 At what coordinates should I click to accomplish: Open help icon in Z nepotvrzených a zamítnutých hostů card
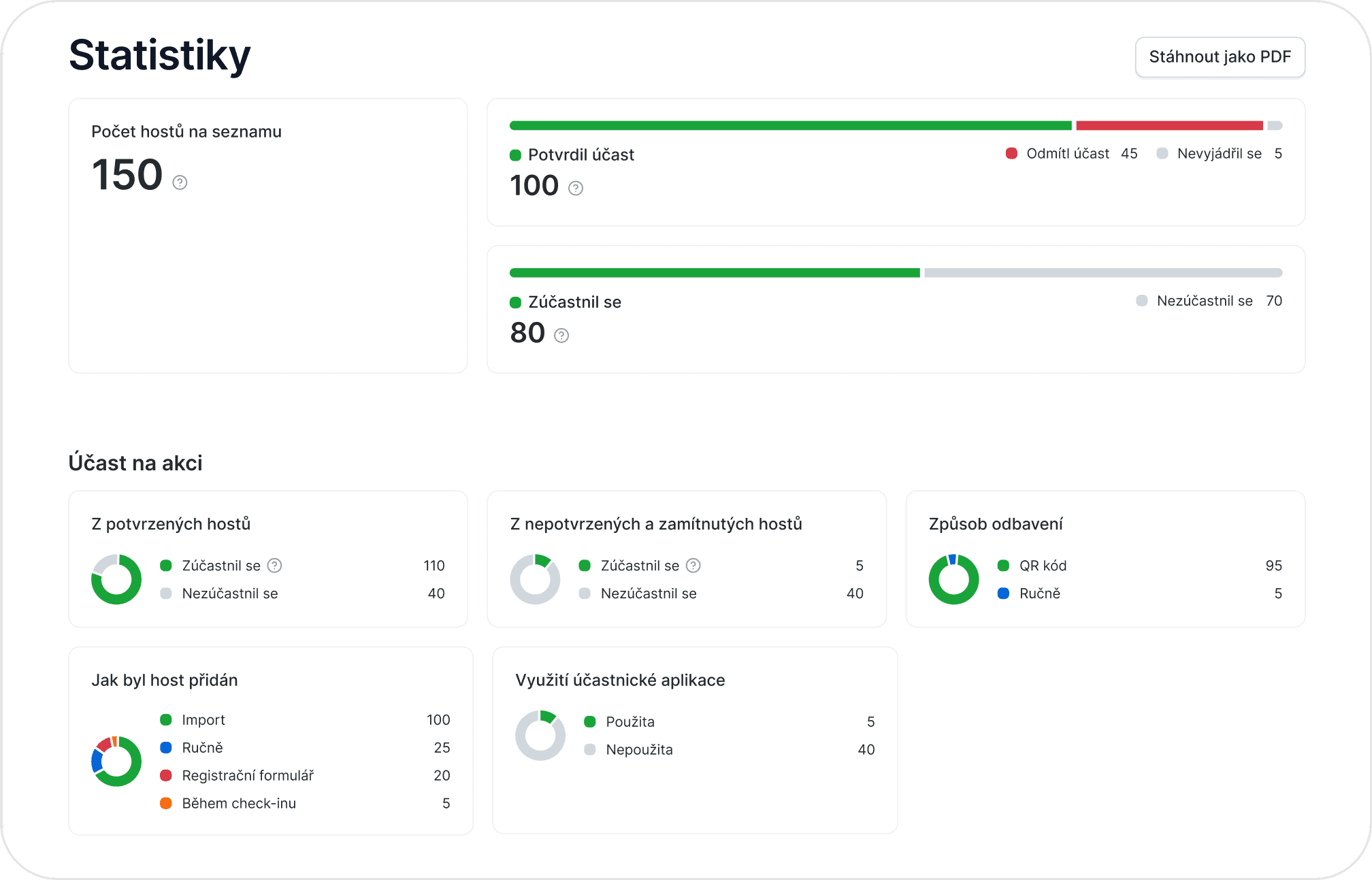point(693,566)
